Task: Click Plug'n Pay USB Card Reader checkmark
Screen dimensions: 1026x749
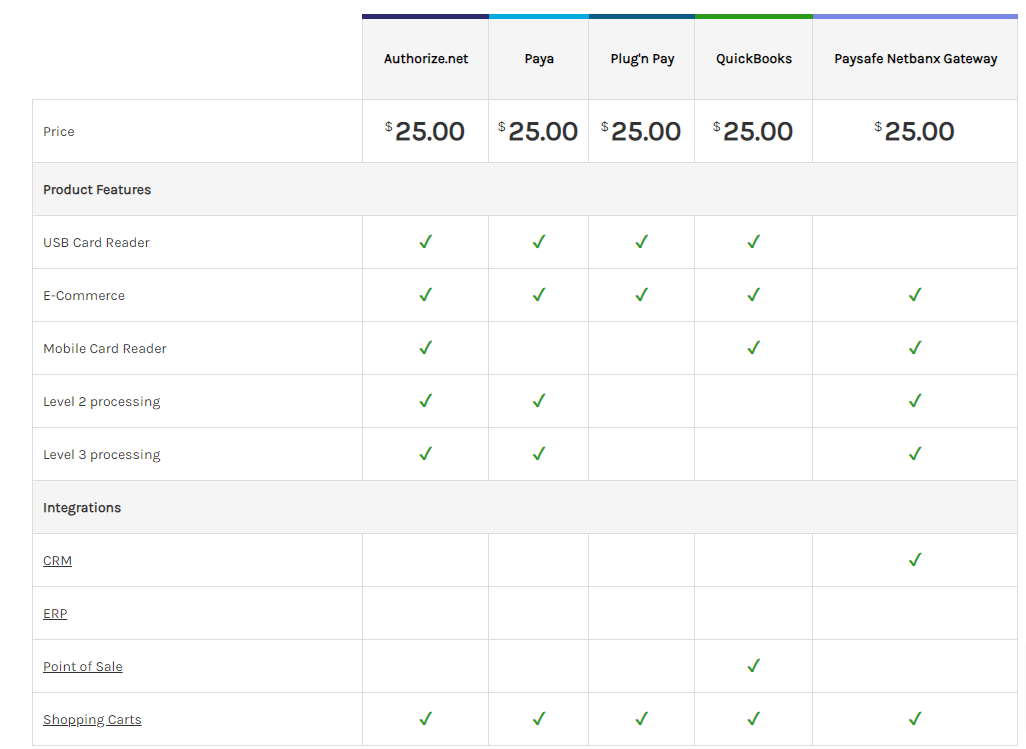Action: pos(641,242)
